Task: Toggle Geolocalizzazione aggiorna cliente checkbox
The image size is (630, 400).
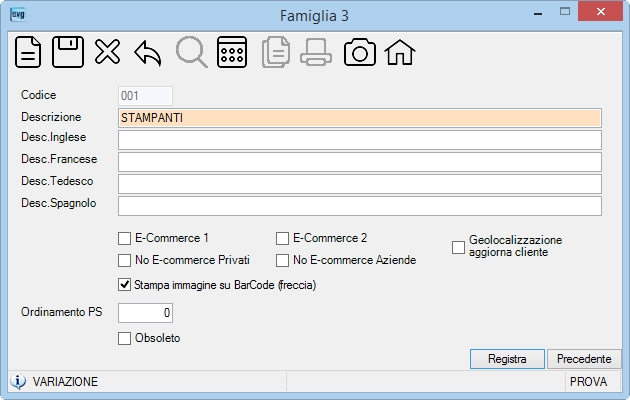Action: click(x=458, y=247)
